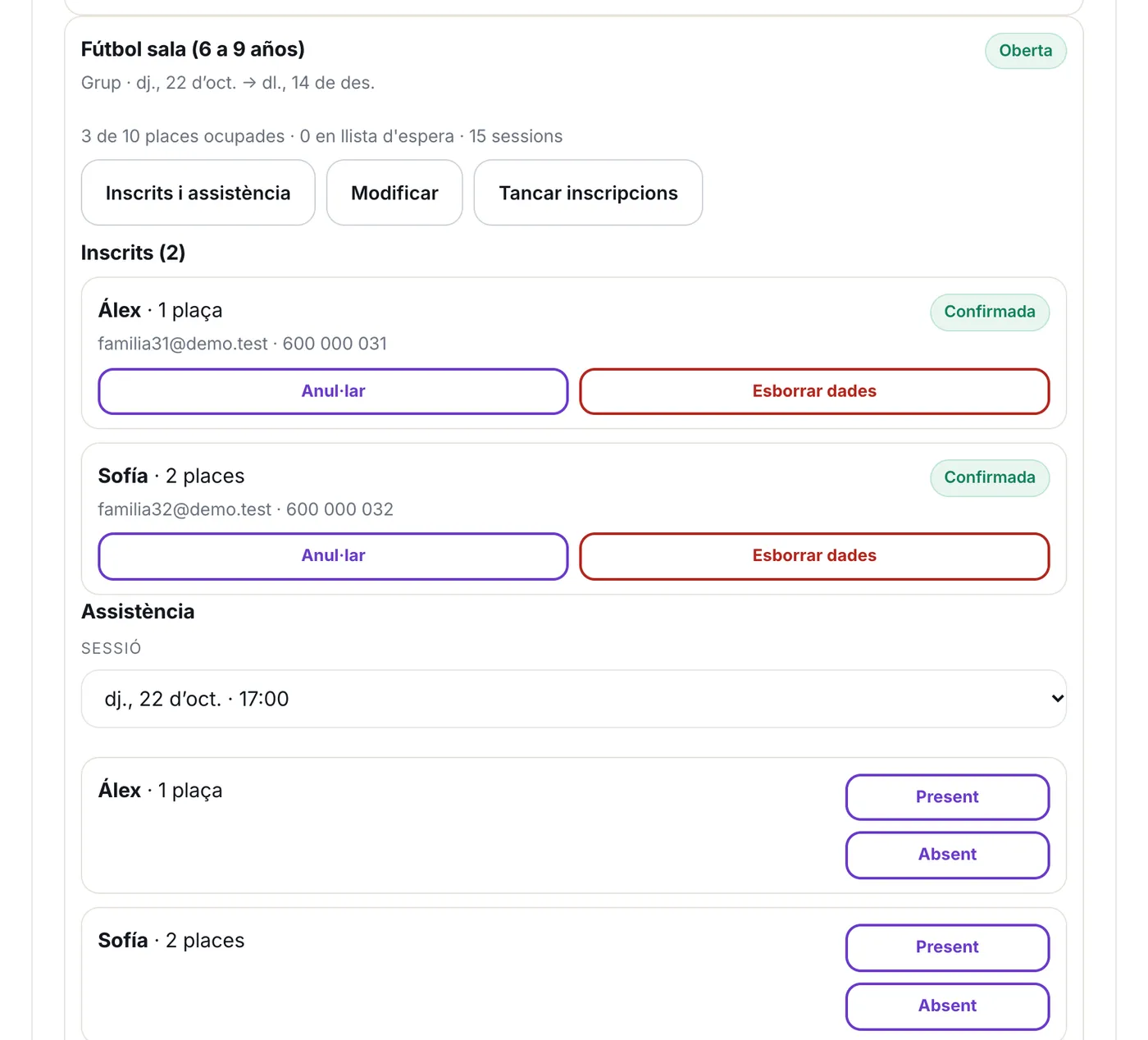The height and width of the screenshot is (1040, 1148).
Task: Click the familia31@demo.test contact line
Action: click(x=242, y=344)
